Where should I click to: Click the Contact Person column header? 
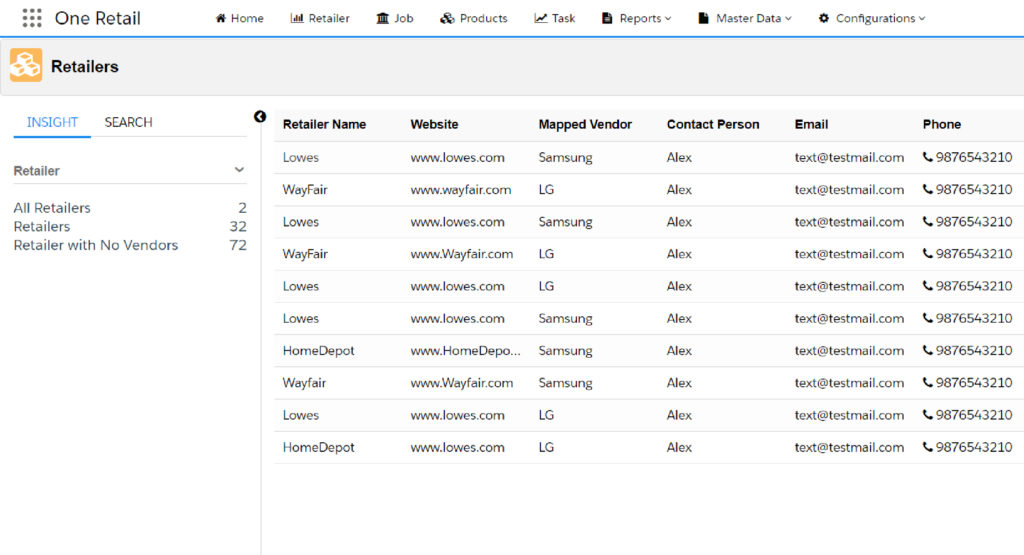click(x=713, y=124)
